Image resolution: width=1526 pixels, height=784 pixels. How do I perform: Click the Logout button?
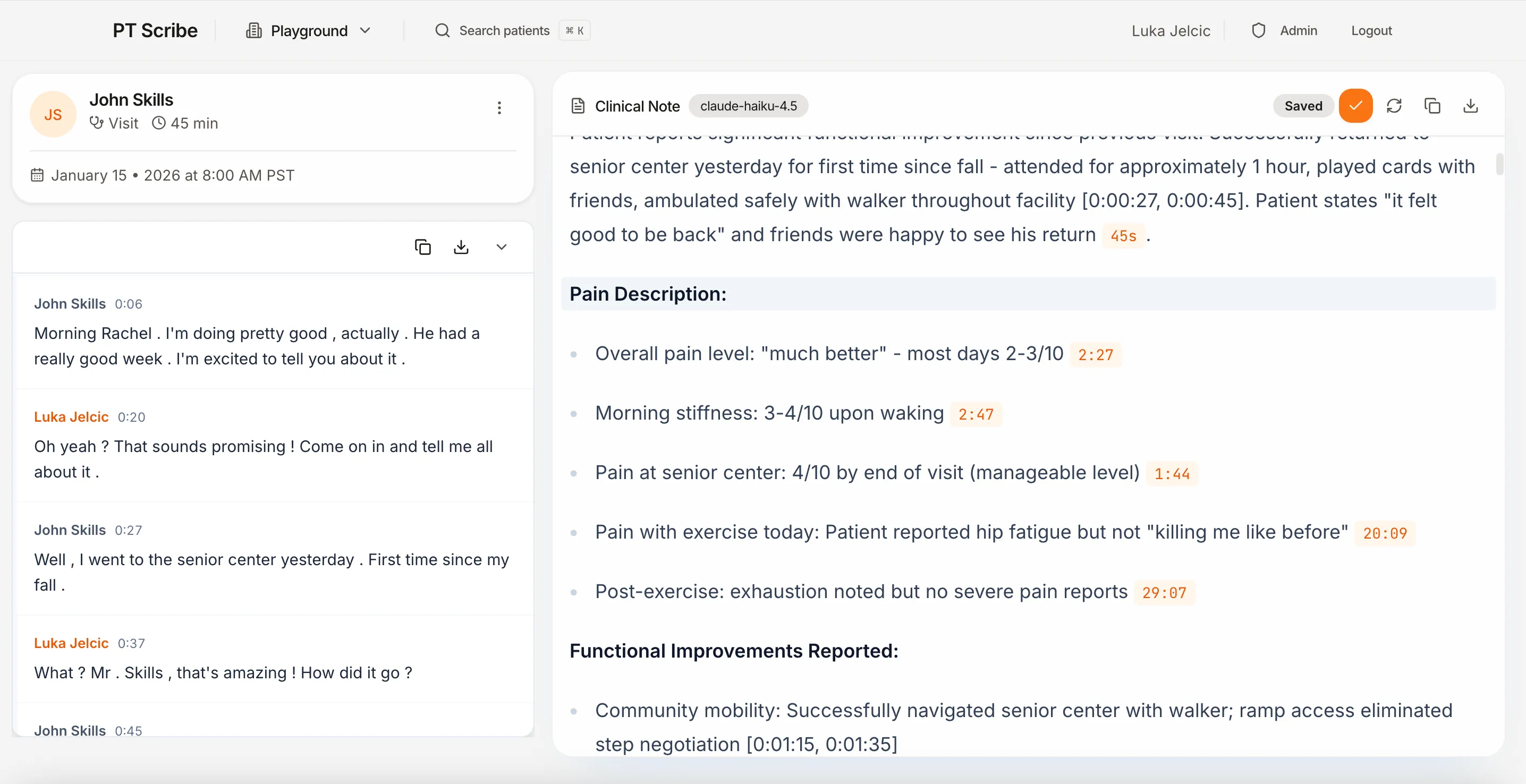pos(1371,30)
